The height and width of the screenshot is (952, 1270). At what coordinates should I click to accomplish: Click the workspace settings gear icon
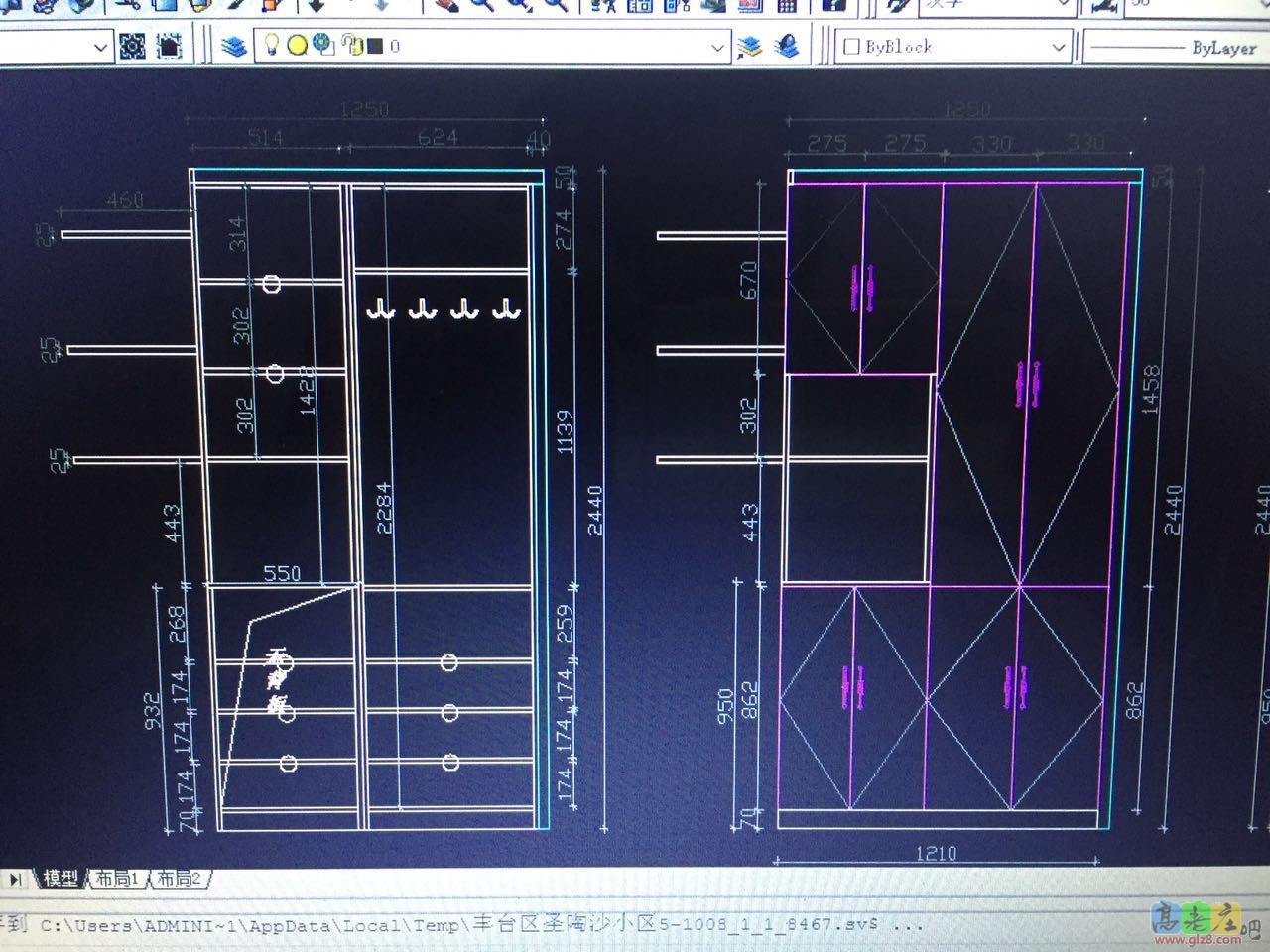(x=133, y=46)
